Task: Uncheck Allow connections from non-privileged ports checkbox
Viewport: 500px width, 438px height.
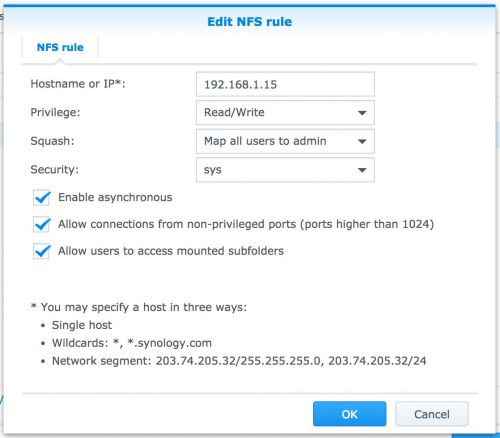Action: point(42,224)
